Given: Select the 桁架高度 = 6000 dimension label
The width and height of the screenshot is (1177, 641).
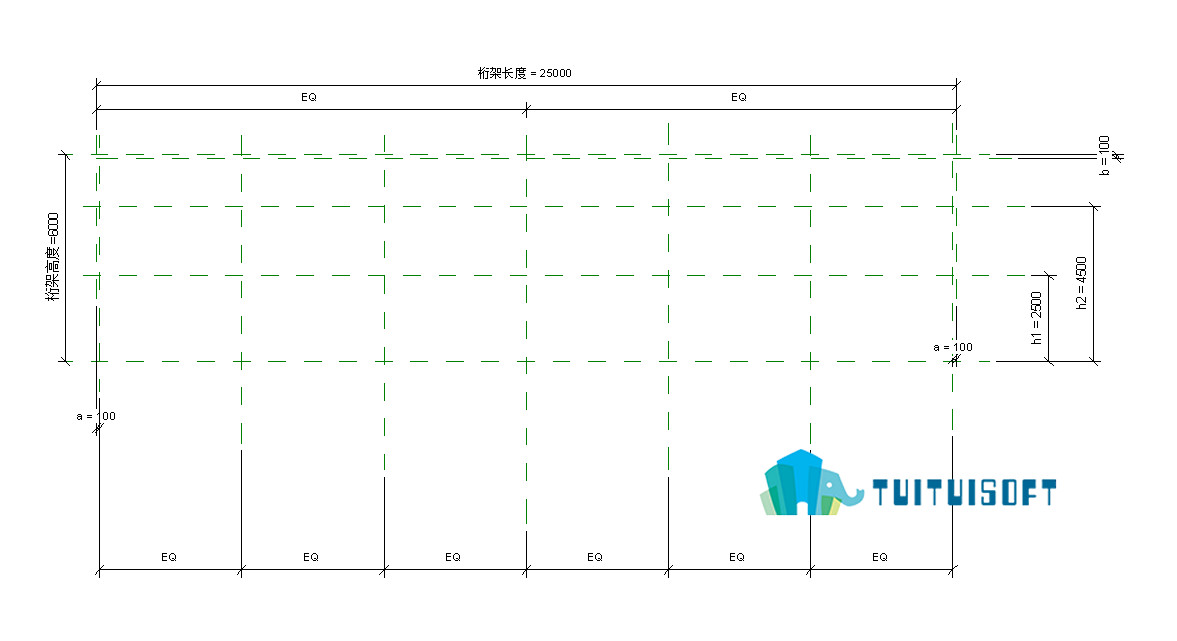Looking at the screenshot, I should 53,257.
